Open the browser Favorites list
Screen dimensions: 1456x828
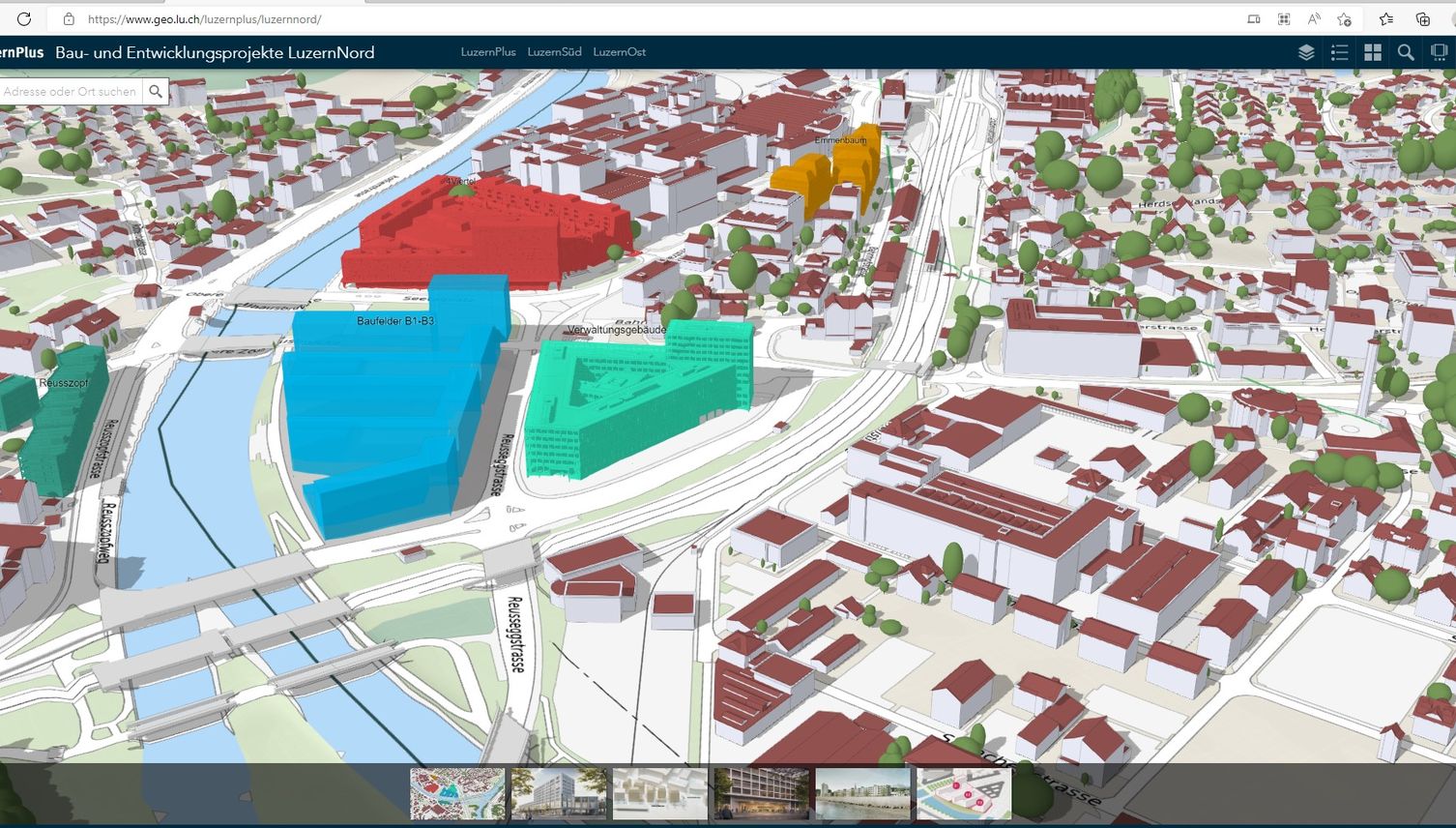point(1386,18)
